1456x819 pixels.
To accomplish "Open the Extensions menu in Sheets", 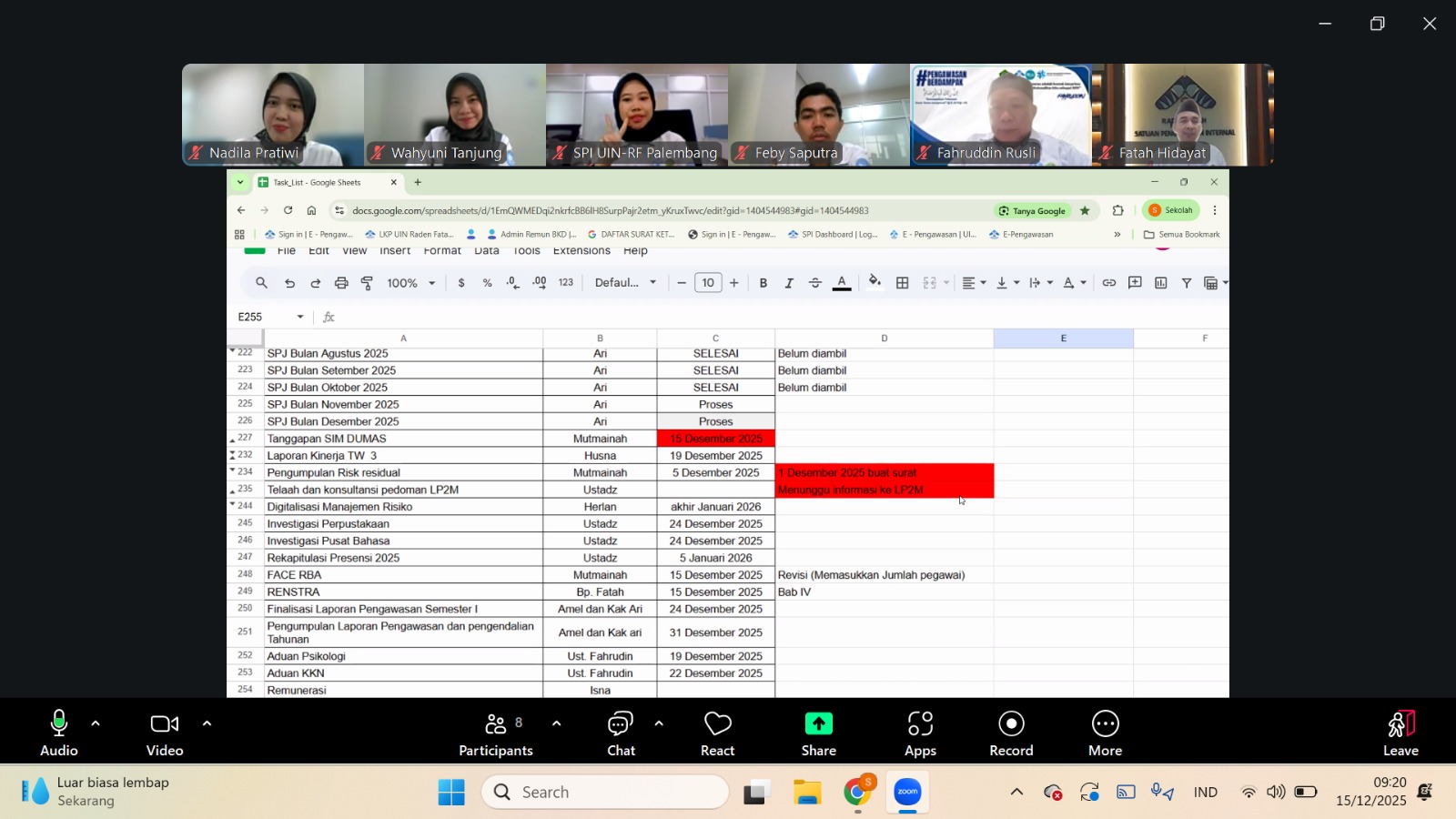I will click(581, 251).
